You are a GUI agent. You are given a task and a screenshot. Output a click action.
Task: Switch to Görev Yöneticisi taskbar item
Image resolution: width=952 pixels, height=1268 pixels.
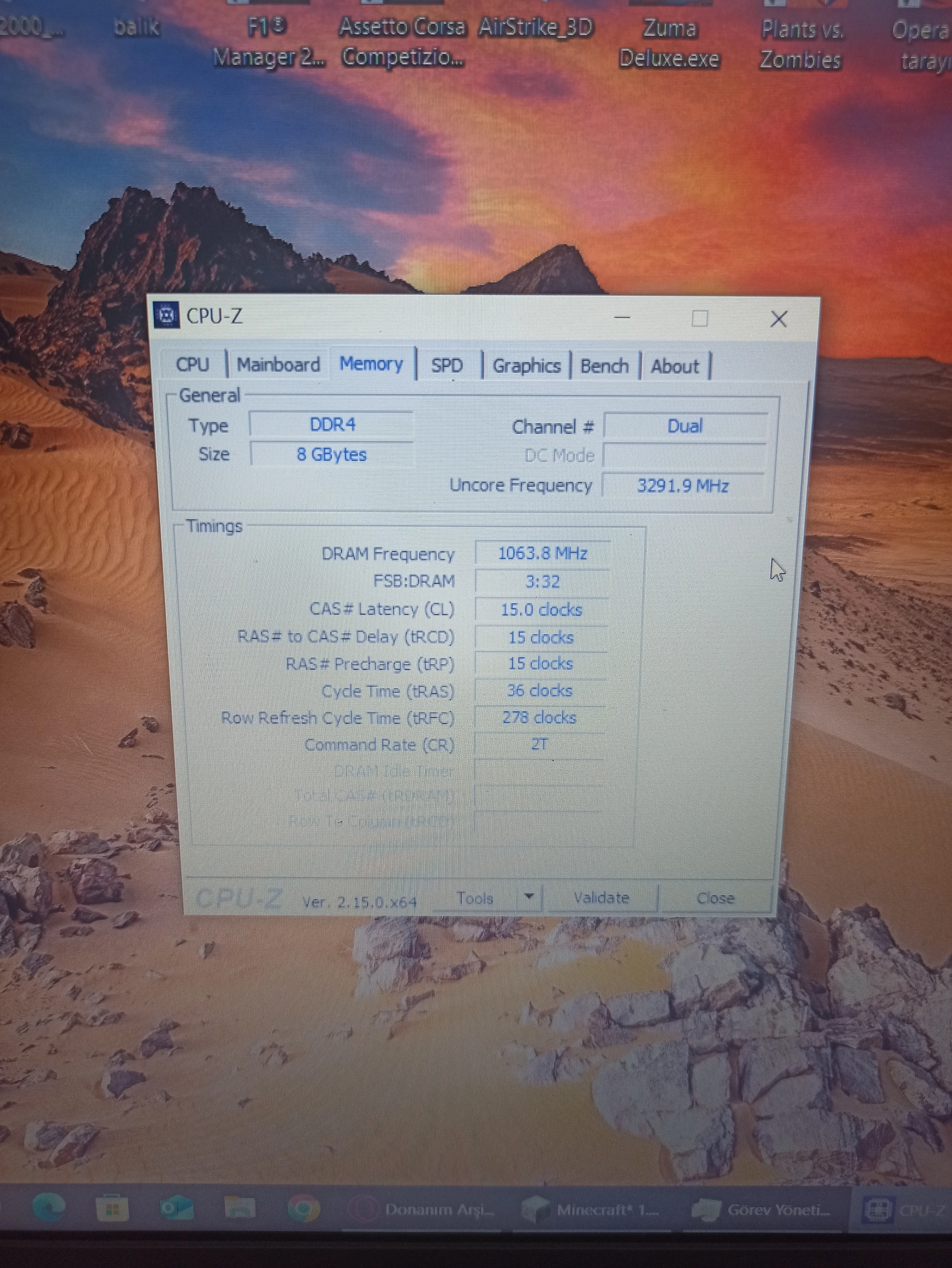coord(762,1210)
